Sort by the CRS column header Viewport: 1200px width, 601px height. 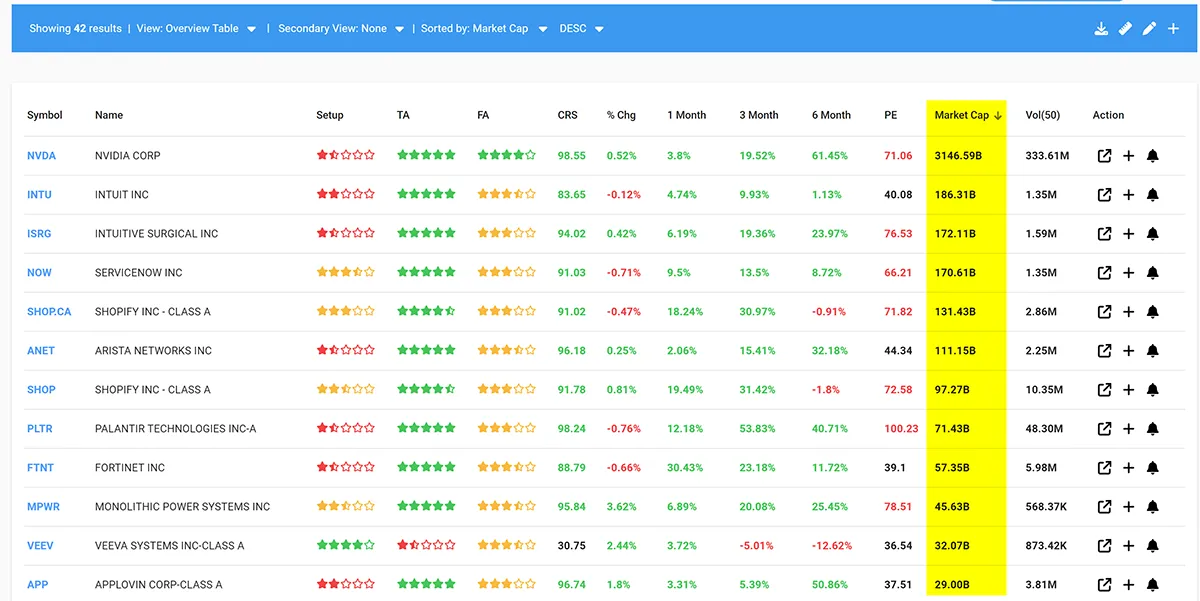click(x=567, y=115)
